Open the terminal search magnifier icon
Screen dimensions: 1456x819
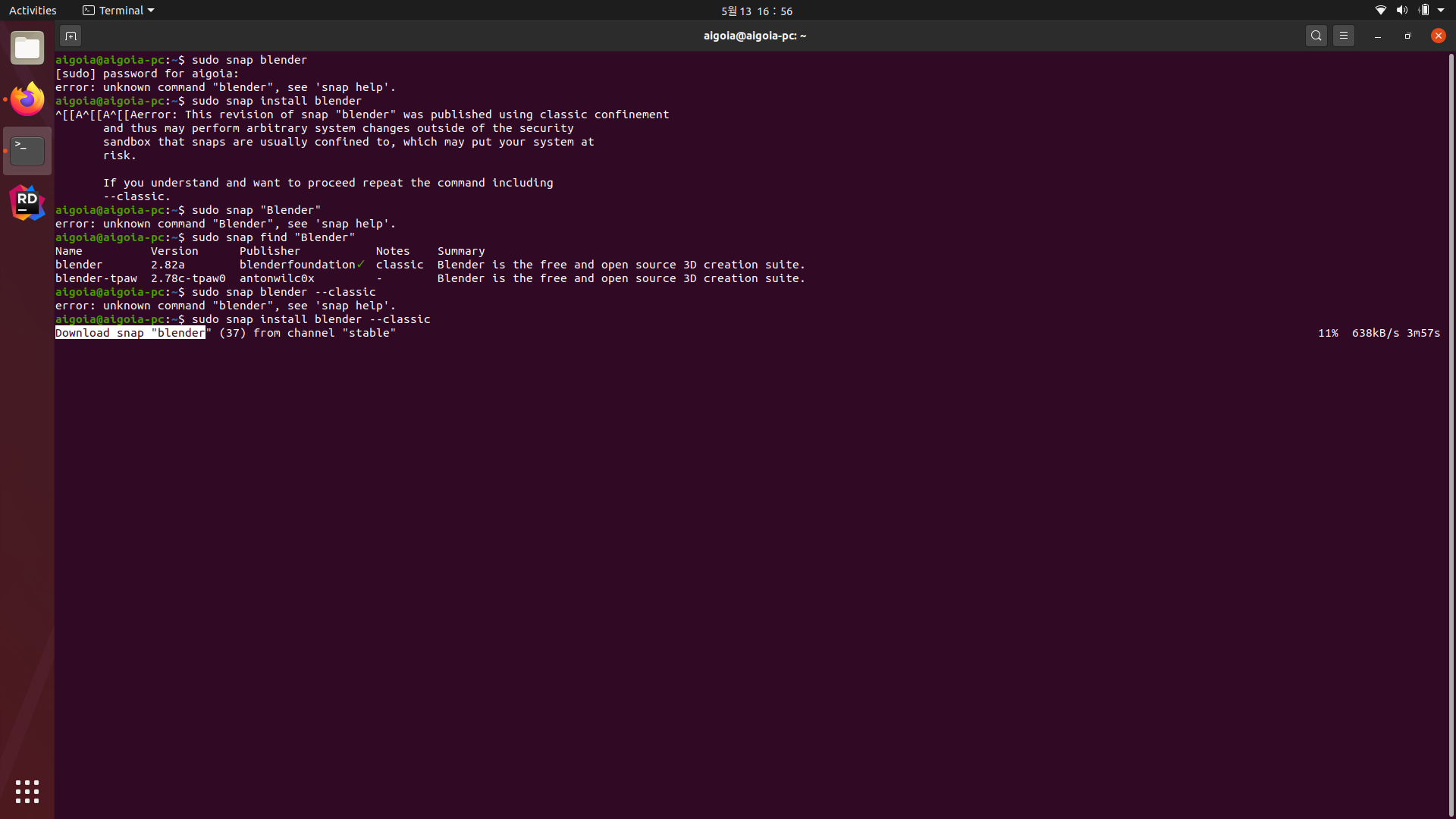(1316, 36)
